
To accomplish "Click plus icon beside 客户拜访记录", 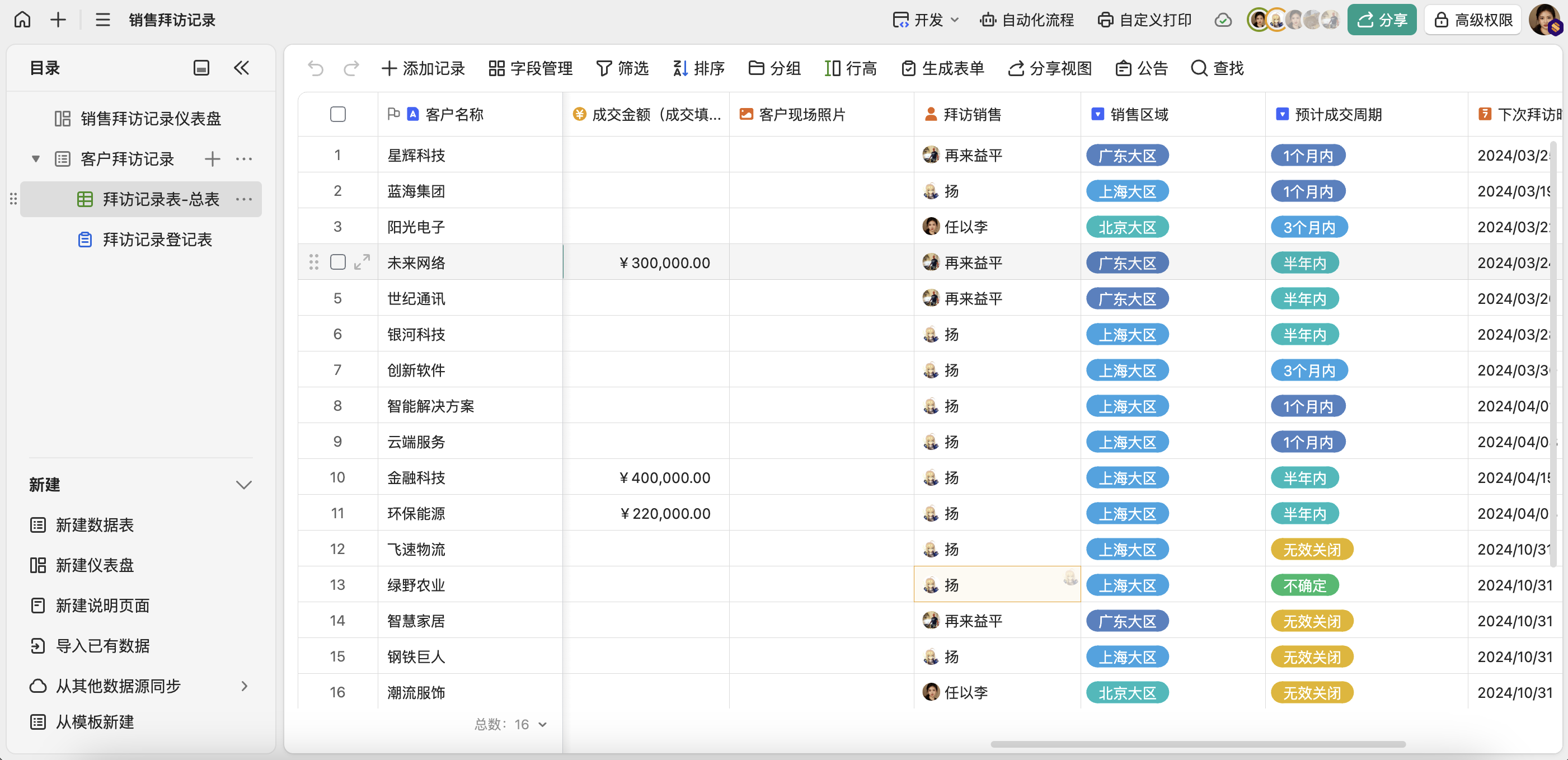I will pos(212,159).
